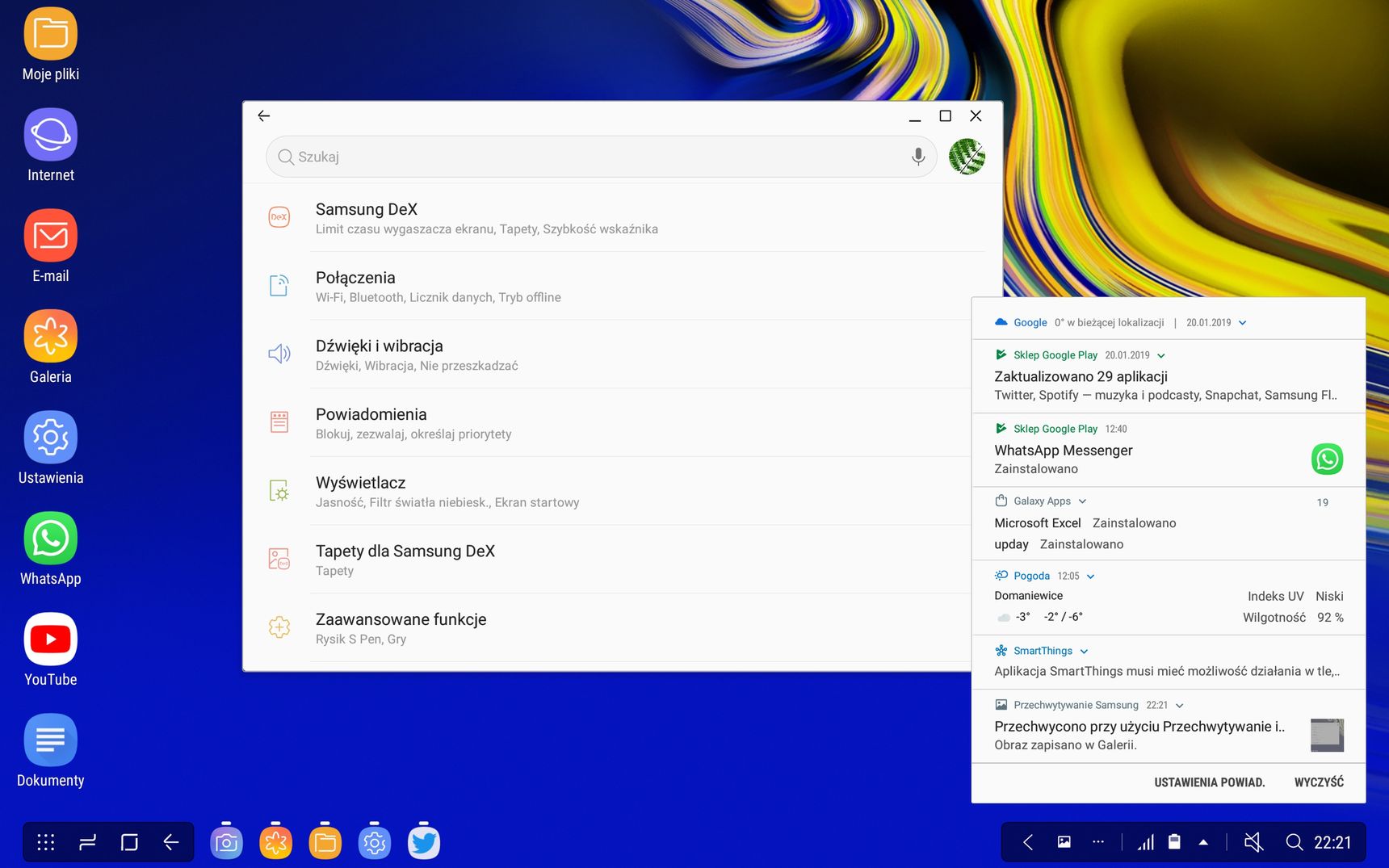
Task: Open Dokumenty desktop icon
Action: coord(51,751)
